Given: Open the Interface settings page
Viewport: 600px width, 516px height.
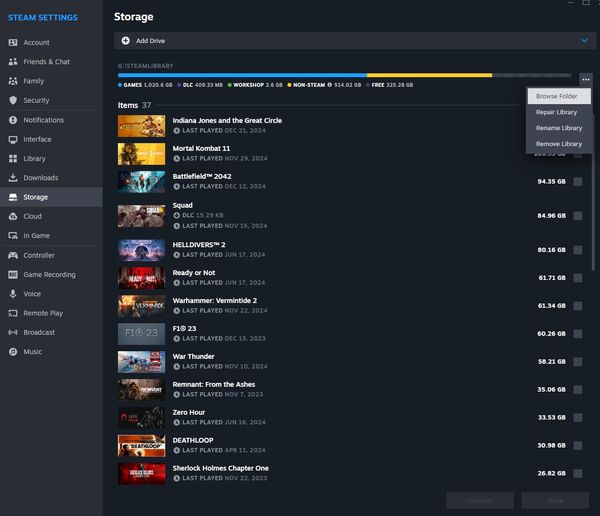Looking at the screenshot, I should coord(51,139).
